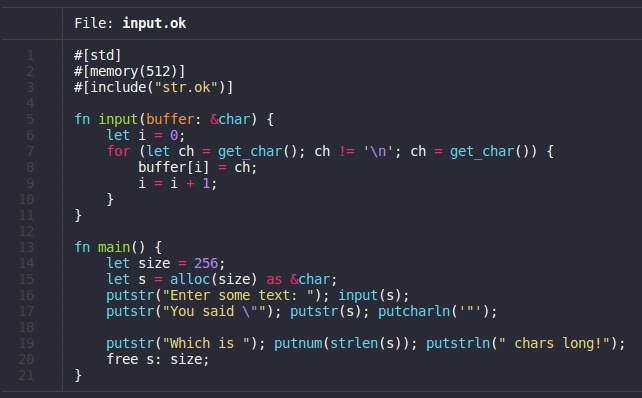Click line number 21 in the gutter
This screenshot has width=642, height=398.
[27, 375]
